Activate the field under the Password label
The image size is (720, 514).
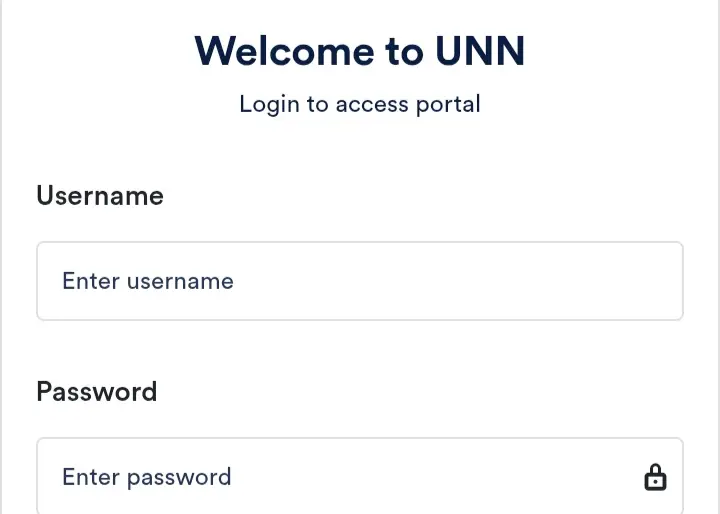pyautogui.click(x=340, y=477)
